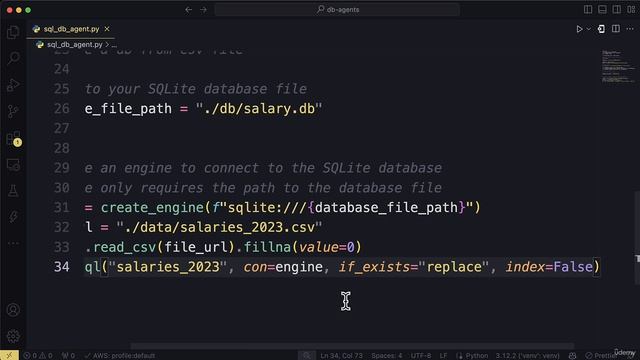
Task: Open the Remote Explorer view
Action: click(13, 164)
